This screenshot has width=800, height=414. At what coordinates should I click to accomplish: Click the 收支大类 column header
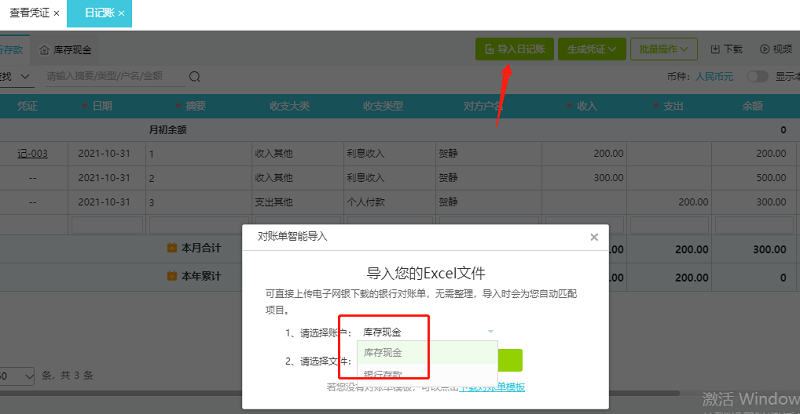(x=290, y=106)
